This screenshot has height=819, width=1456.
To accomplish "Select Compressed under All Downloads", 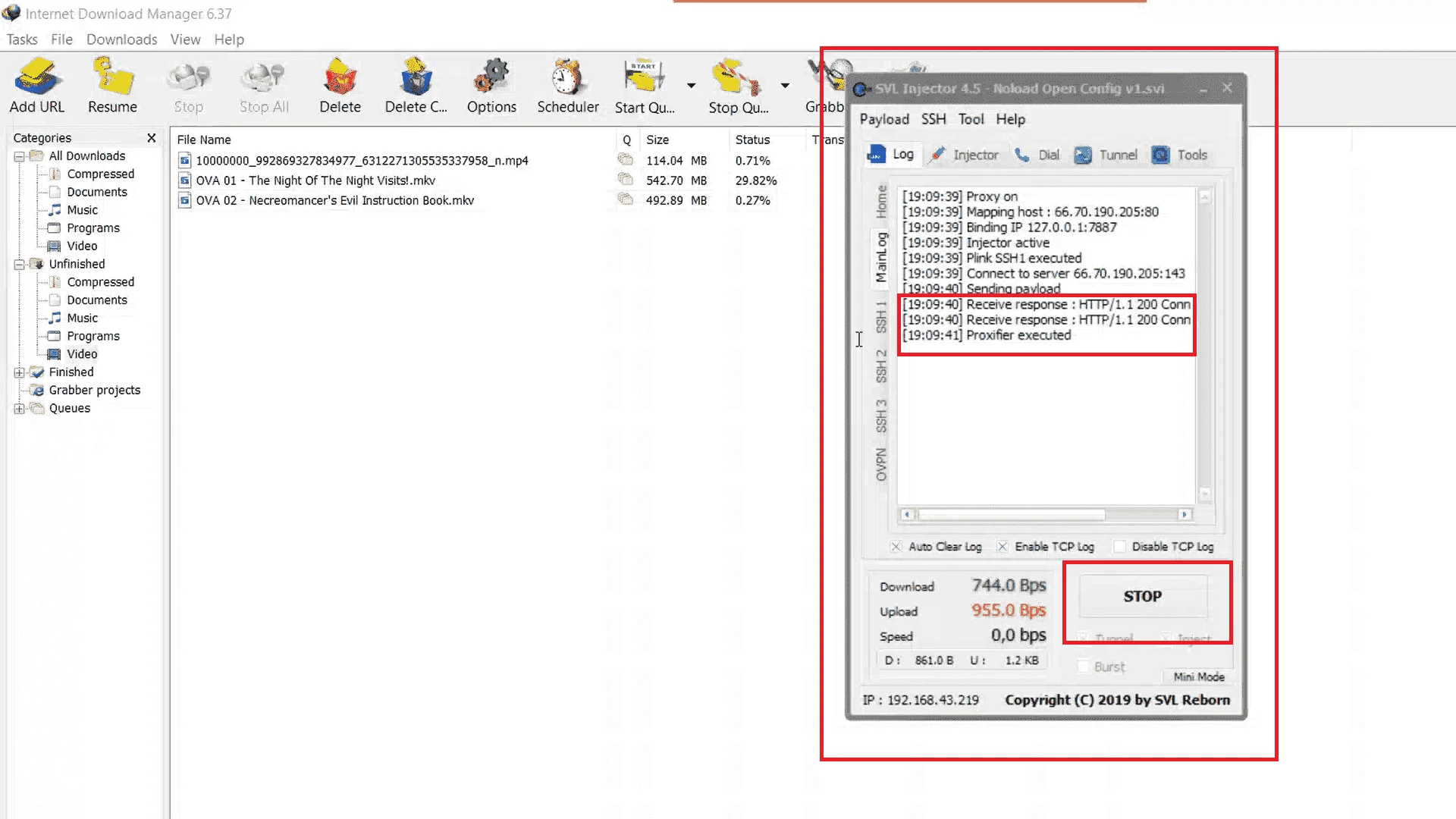I will coord(100,174).
